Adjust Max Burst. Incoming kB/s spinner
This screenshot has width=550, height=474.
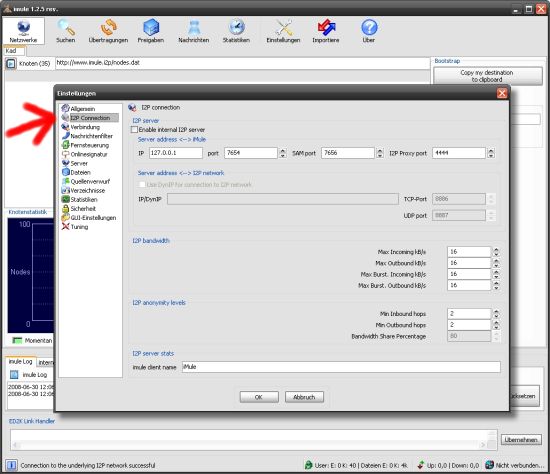[496, 274]
